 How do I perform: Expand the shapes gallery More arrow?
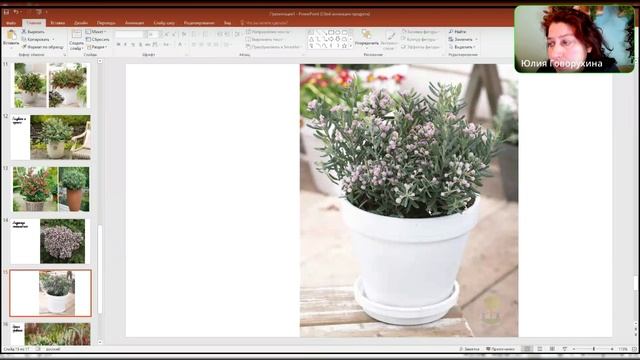(351, 46)
